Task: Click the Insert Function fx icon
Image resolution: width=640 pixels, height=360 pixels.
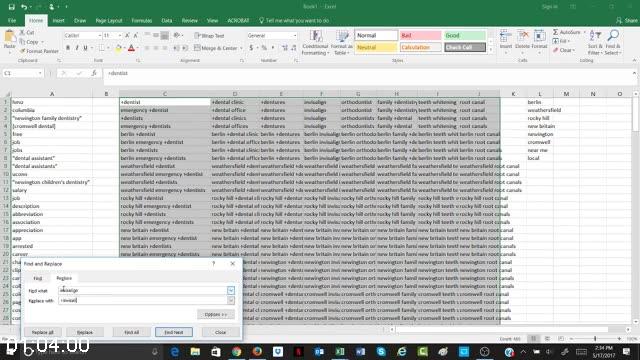Action: (x=94, y=73)
